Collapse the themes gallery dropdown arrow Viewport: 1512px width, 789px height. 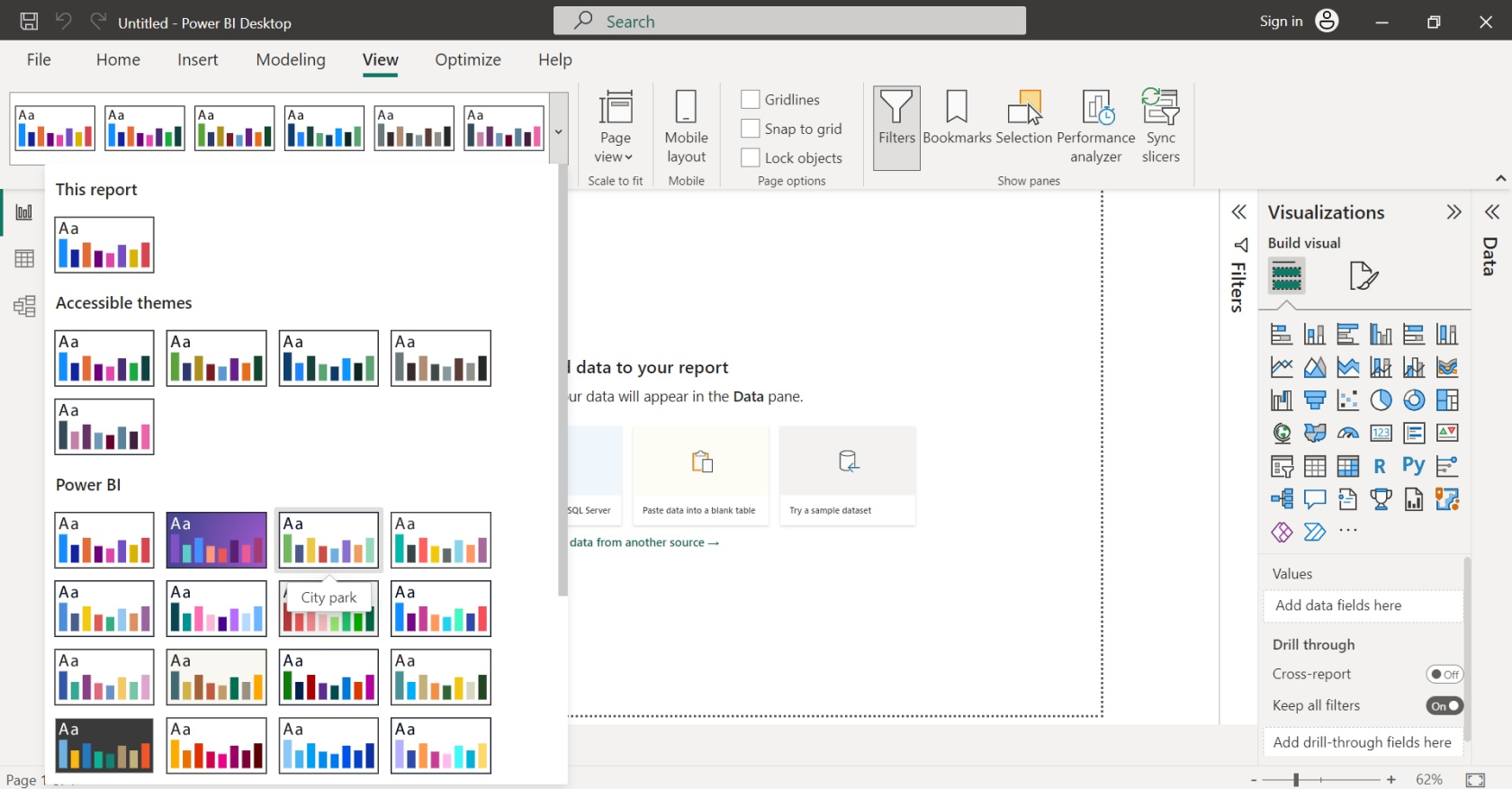558,130
